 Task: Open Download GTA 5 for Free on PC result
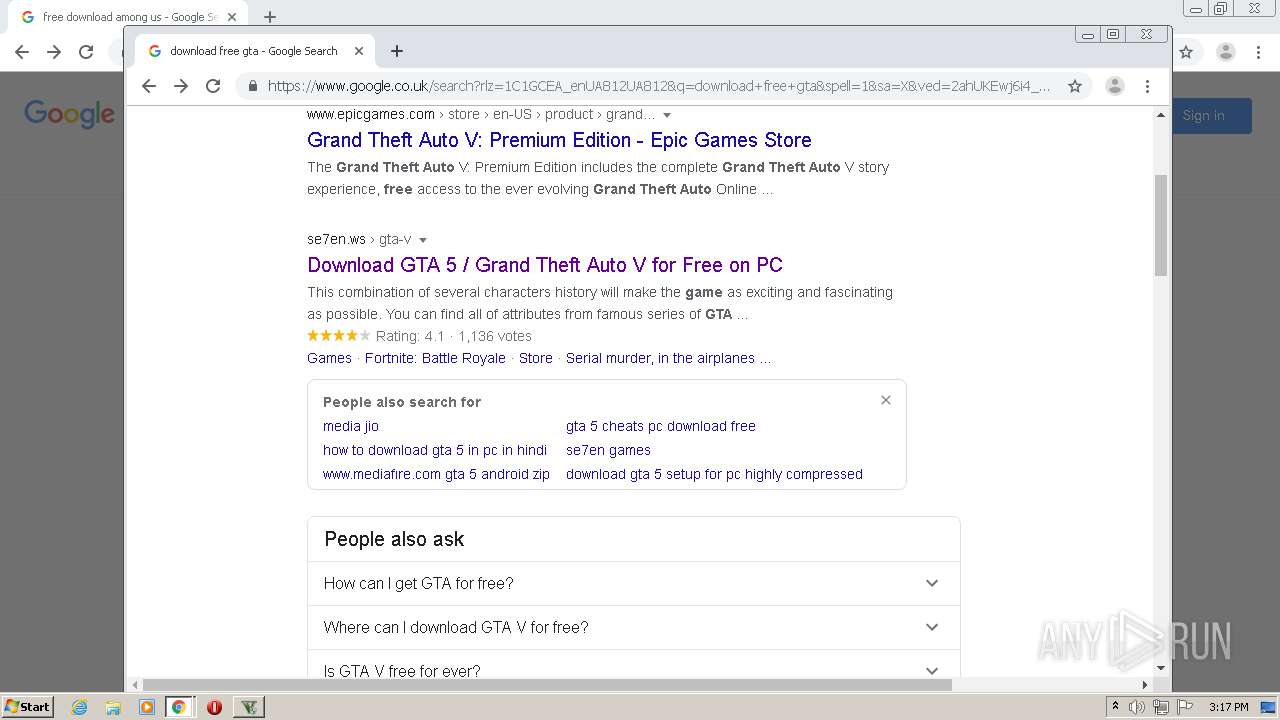click(x=545, y=265)
